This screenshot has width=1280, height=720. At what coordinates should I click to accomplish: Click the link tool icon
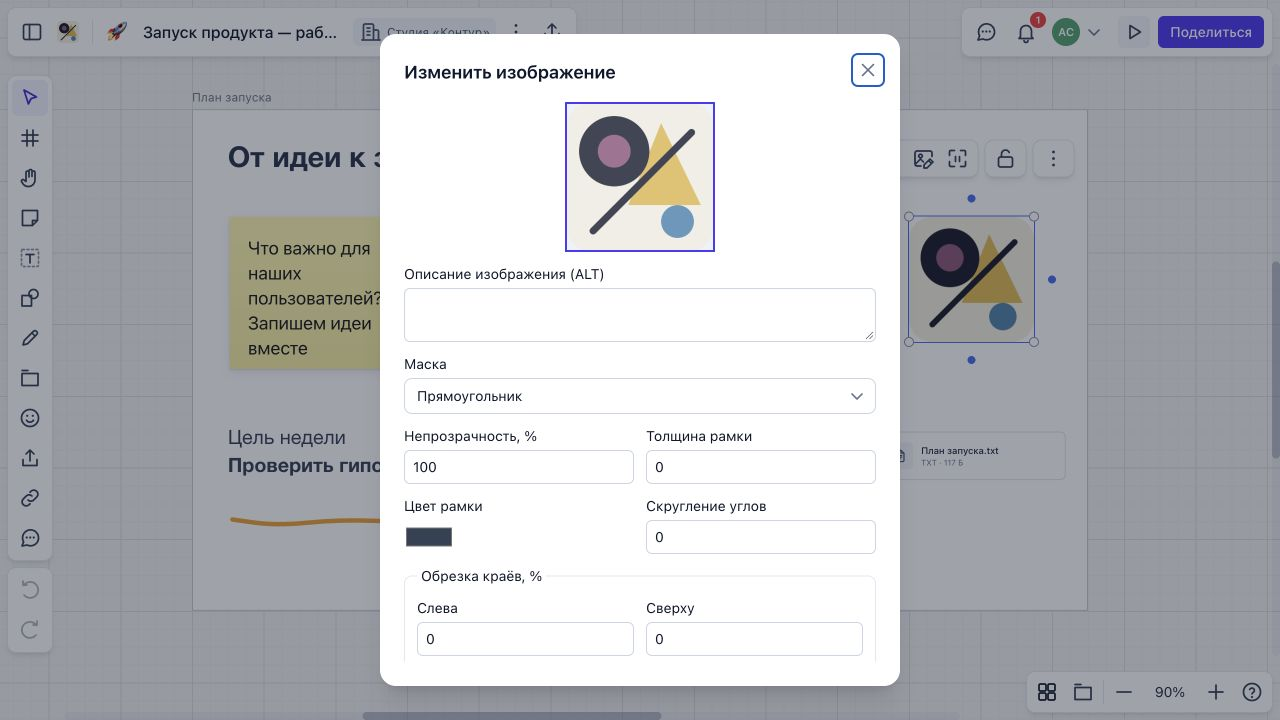[30, 498]
